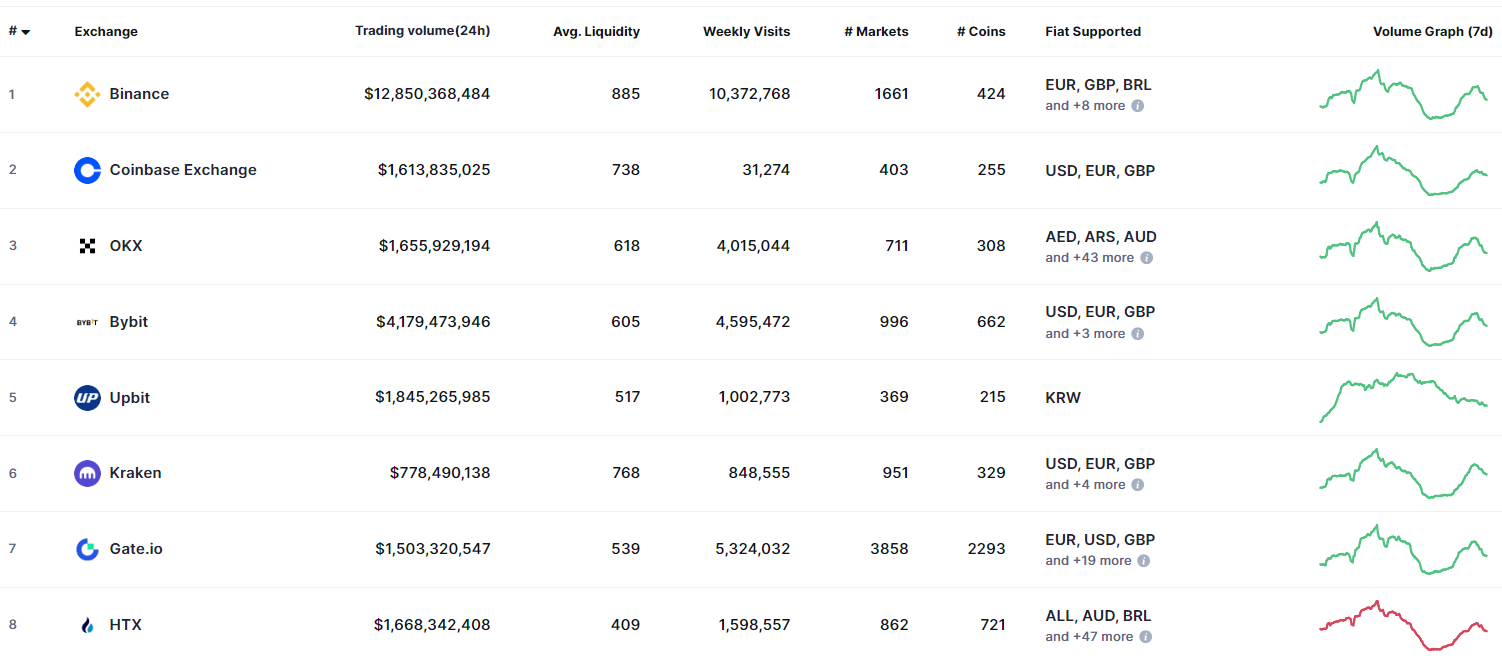This screenshot has width=1502, height=662.
Task: Expand HTX's 'and +47 more' fiat list
Action: point(1090,637)
